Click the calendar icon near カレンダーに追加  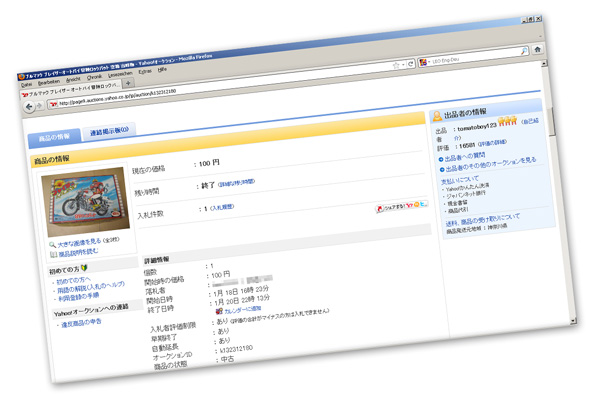(219, 311)
